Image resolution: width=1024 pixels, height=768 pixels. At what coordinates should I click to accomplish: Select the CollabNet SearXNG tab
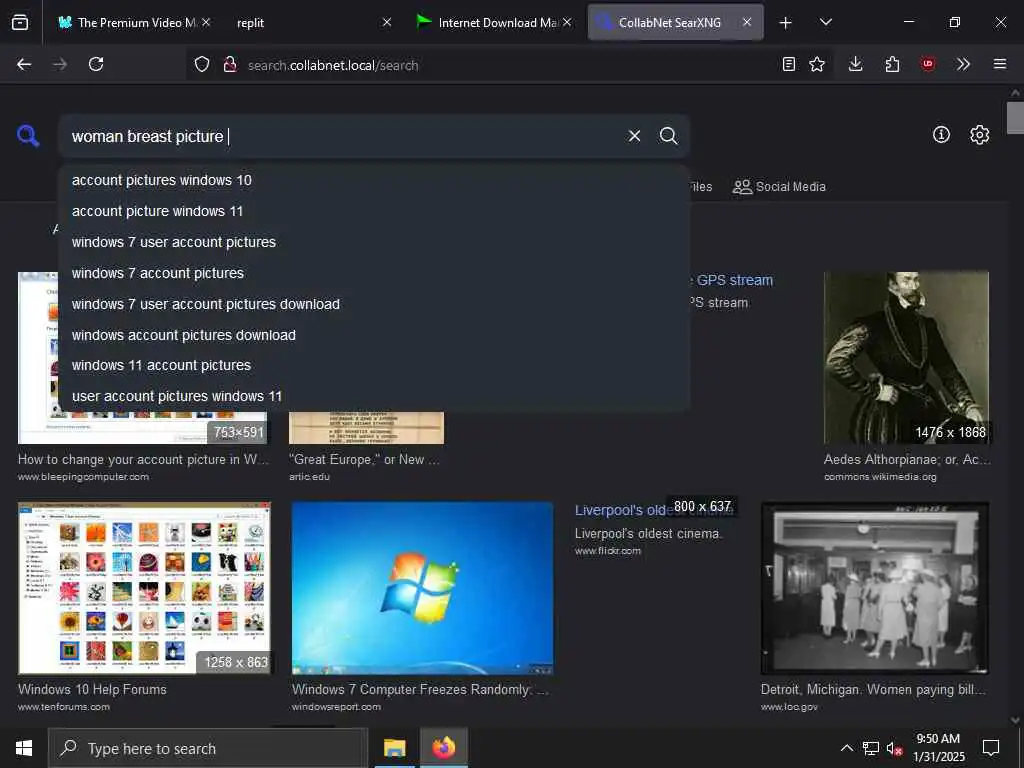click(675, 22)
